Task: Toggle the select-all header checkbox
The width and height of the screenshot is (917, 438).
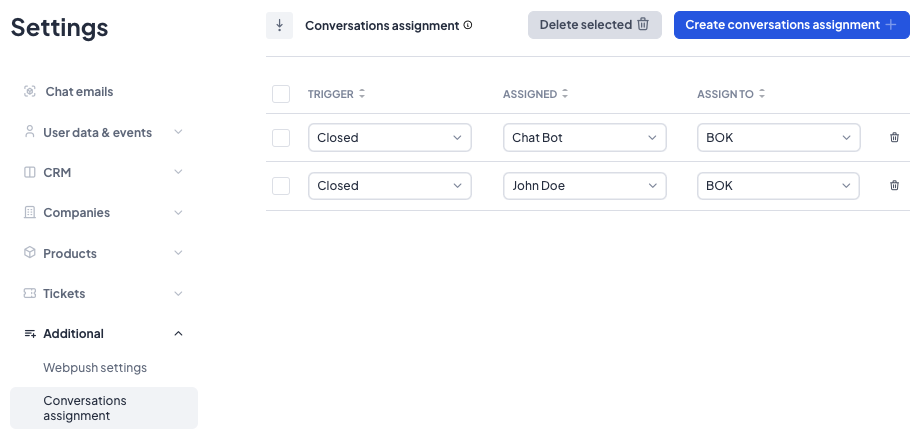Action: 281,94
